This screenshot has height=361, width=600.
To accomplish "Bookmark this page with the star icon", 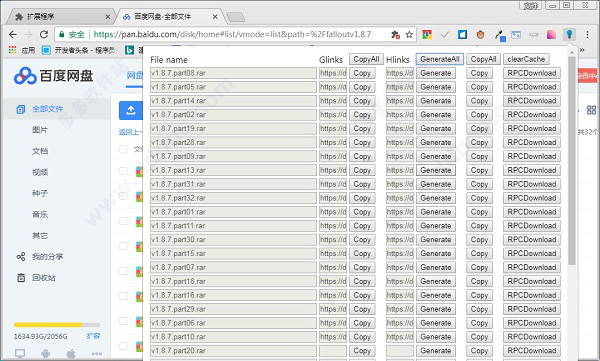I will (x=409, y=35).
